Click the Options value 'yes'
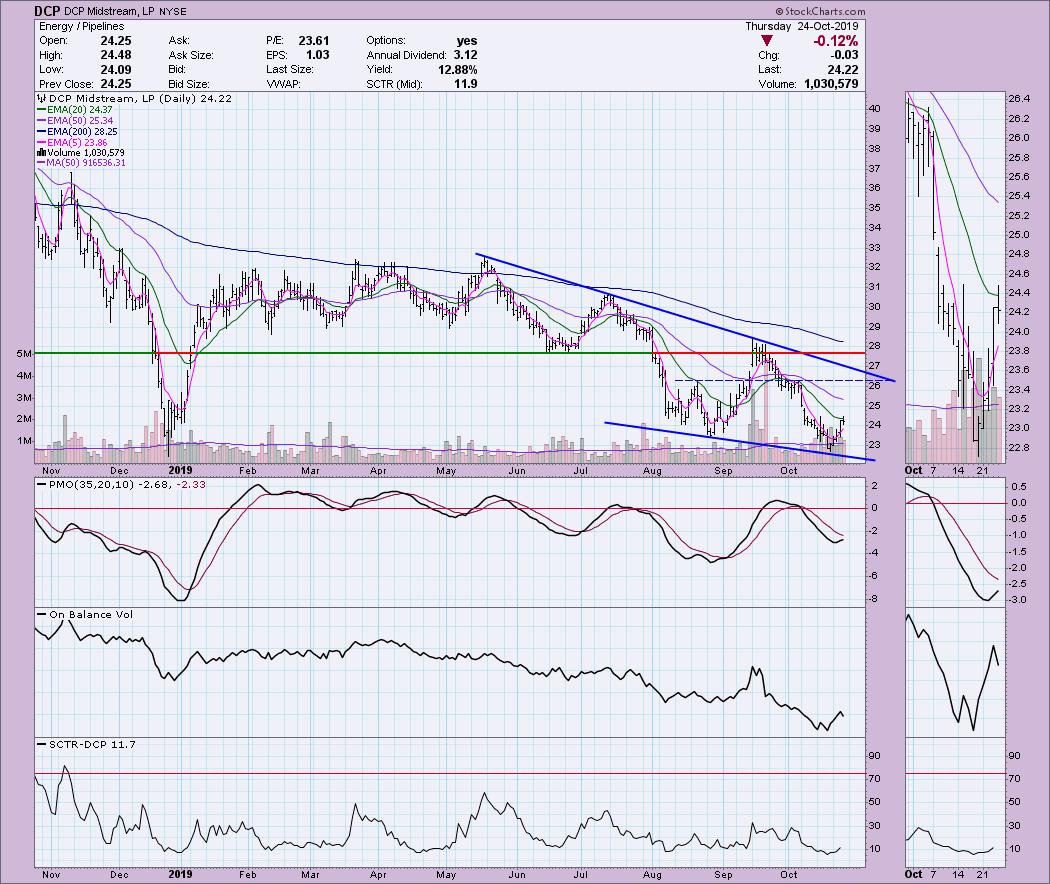Screen dimensions: 1050x884 pyautogui.click(x=467, y=41)
